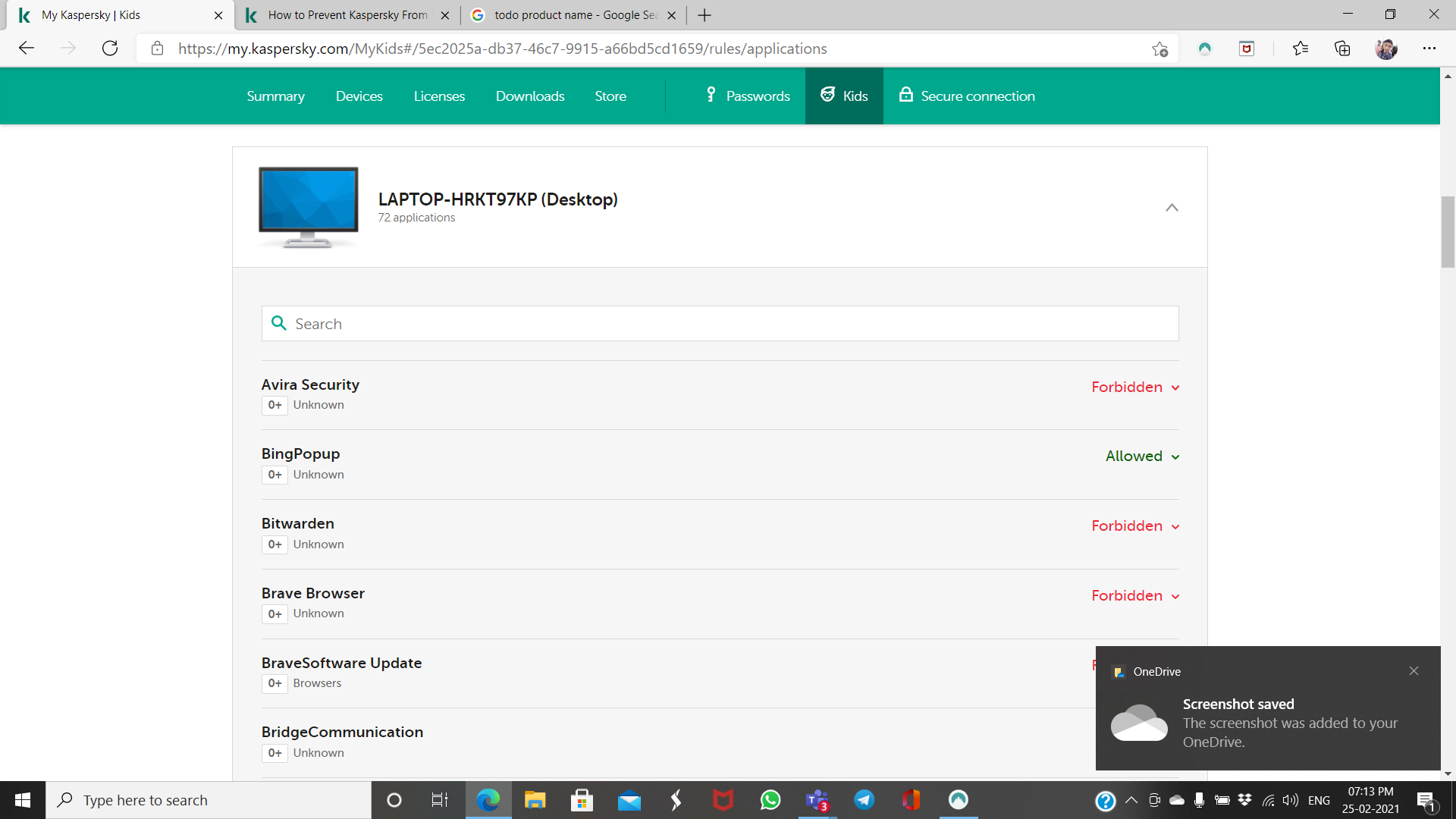
Task: Switch to the Google Search tab
Action: coord(575,15)
